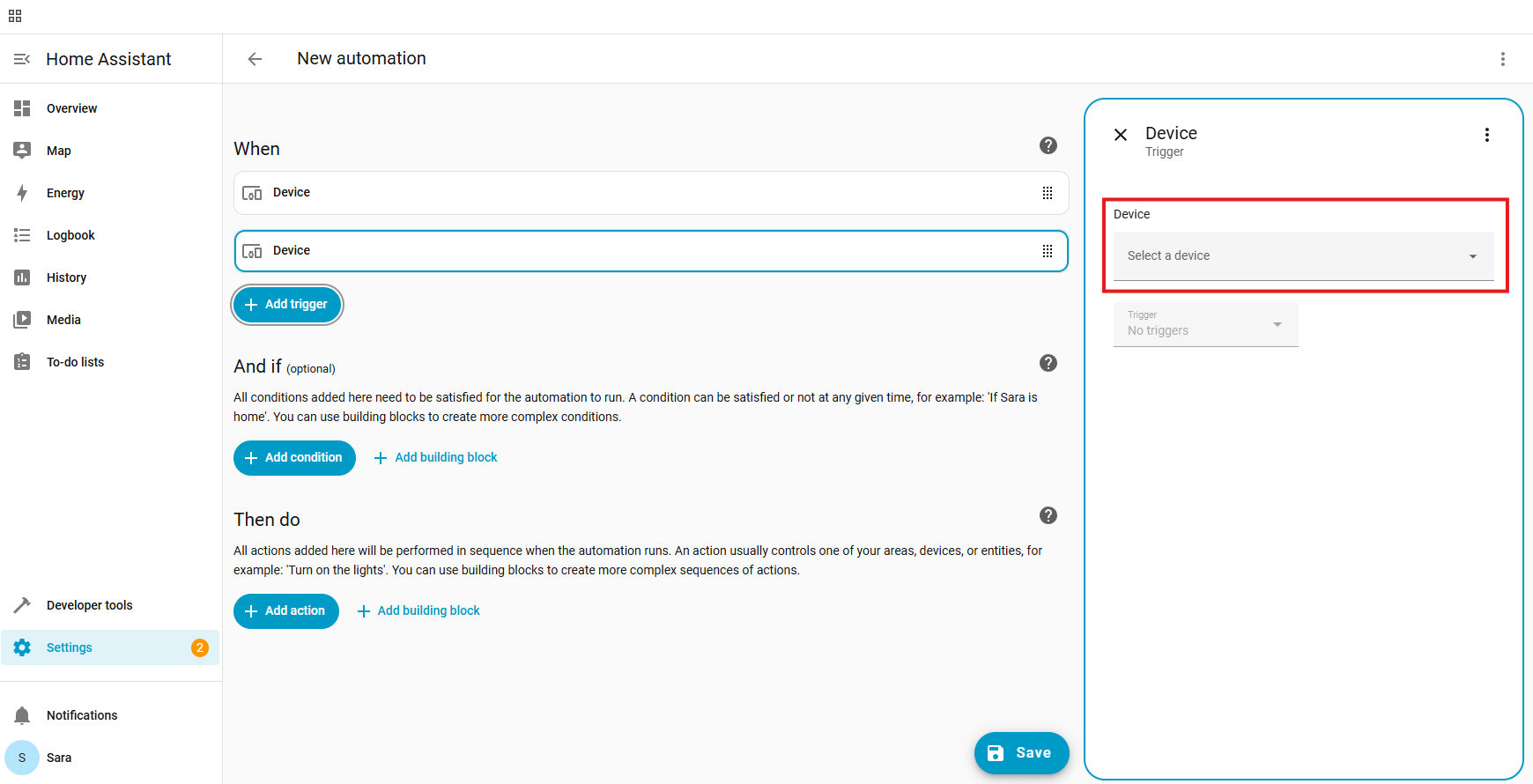
Task: Open help for the When section
Action: pyautogui.click(x=1048, y=145)
